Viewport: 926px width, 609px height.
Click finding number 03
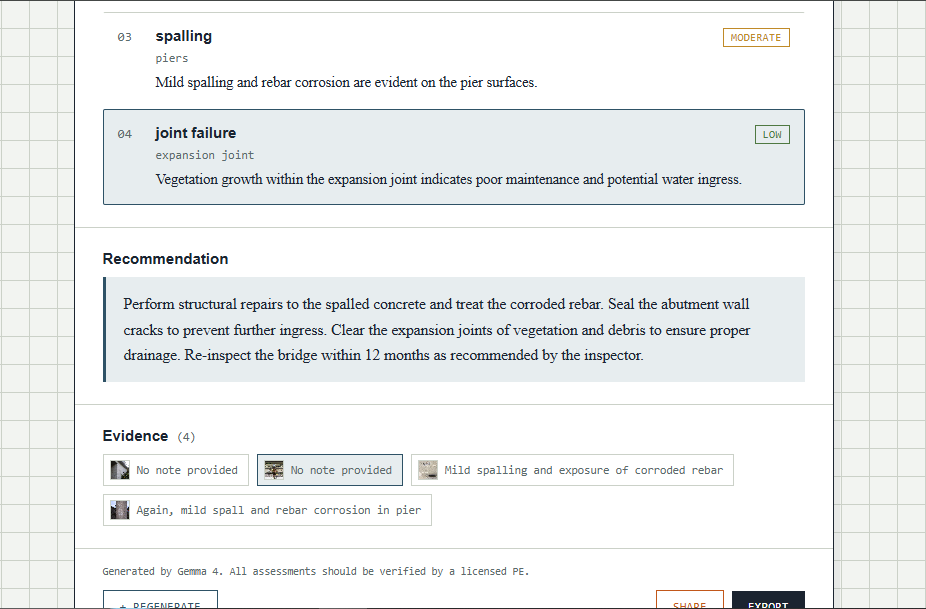click(125, 37)
